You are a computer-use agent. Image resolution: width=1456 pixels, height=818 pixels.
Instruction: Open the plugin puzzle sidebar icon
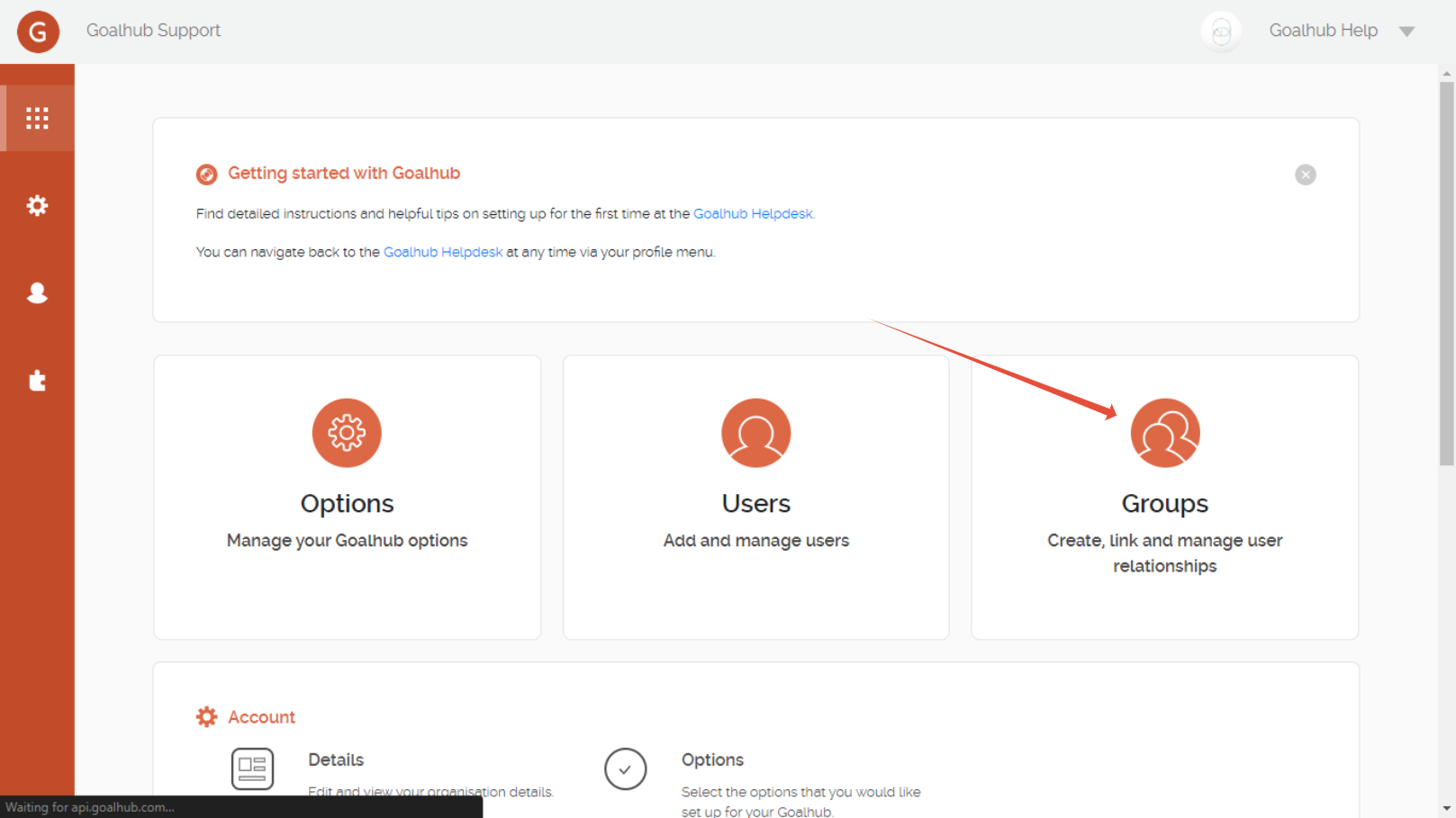point(37,380)
